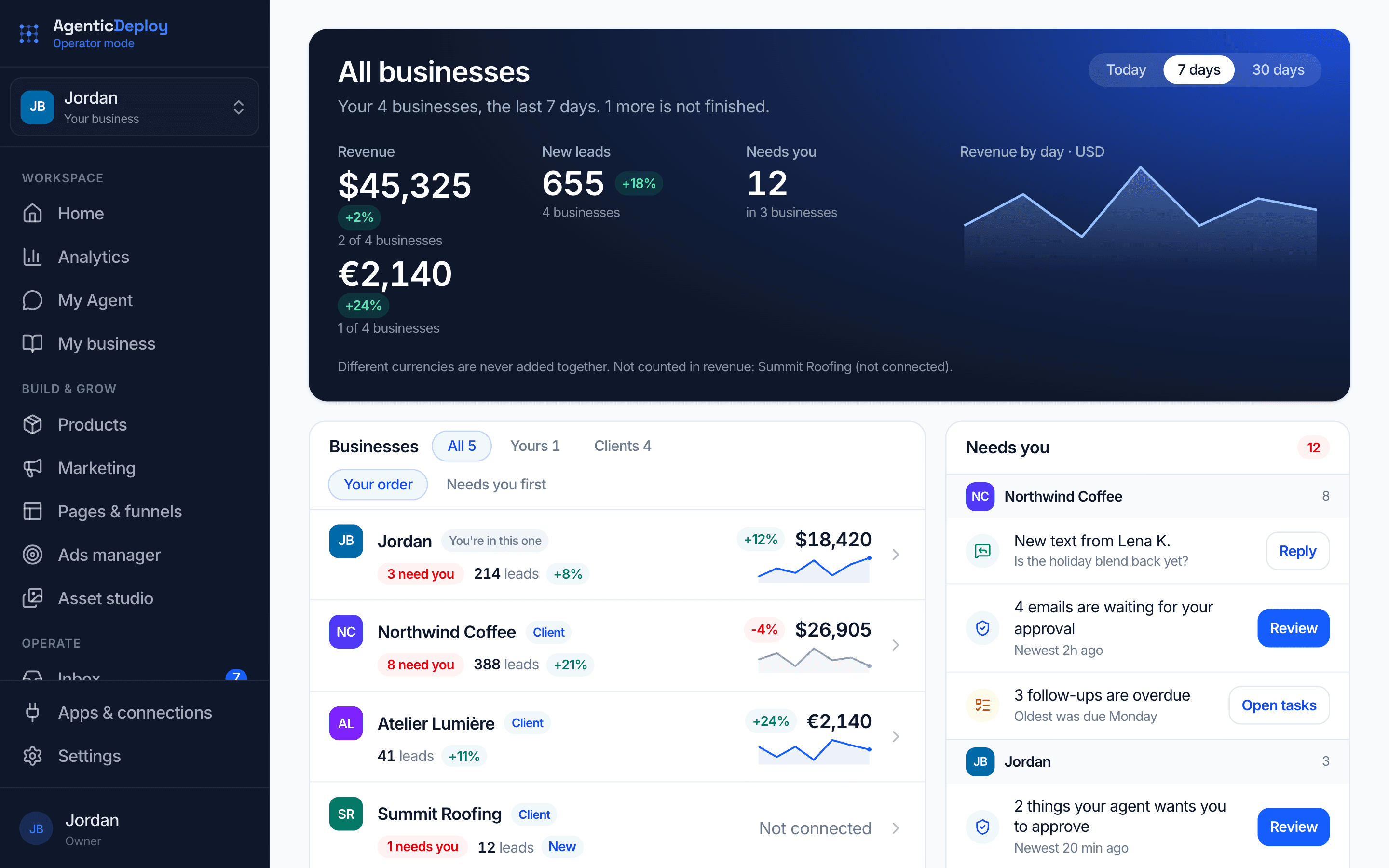This screenshot has width=1389, height=868.
Task: Open Marketing megaphone icon
Action: pyautogui.click(x=33, y=468)
